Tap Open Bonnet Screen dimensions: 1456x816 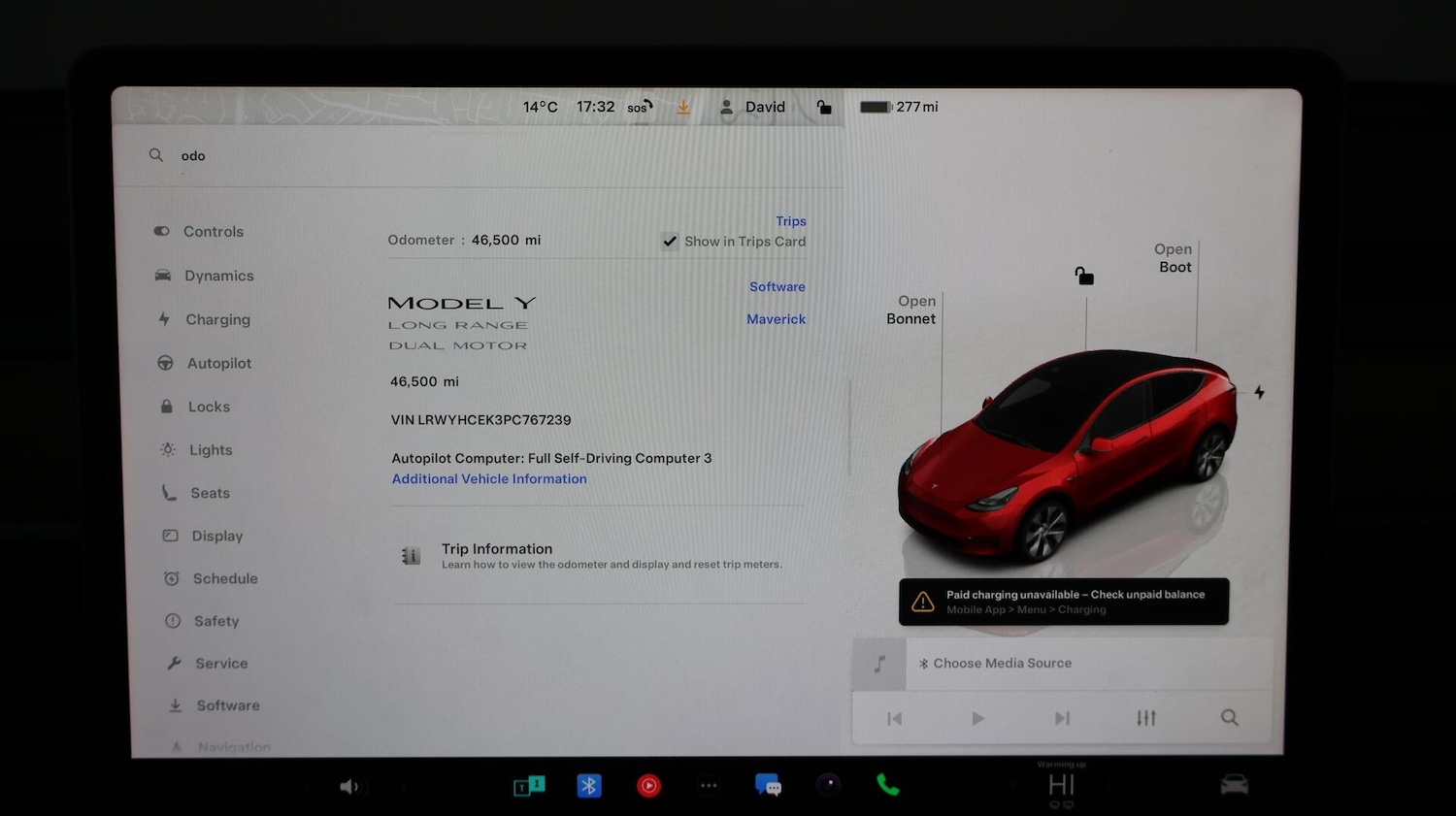pos(911,310)
